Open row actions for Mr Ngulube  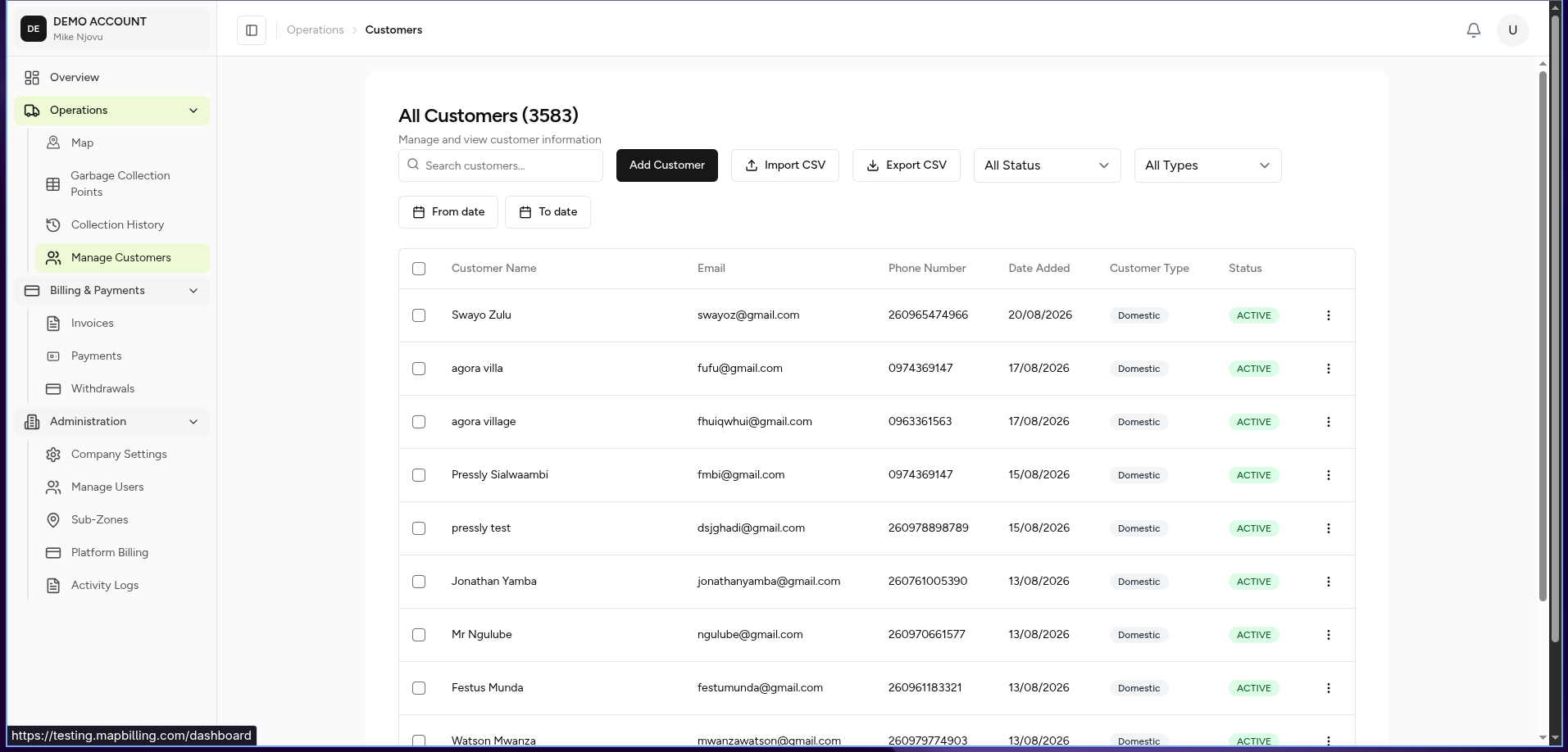1329,635
